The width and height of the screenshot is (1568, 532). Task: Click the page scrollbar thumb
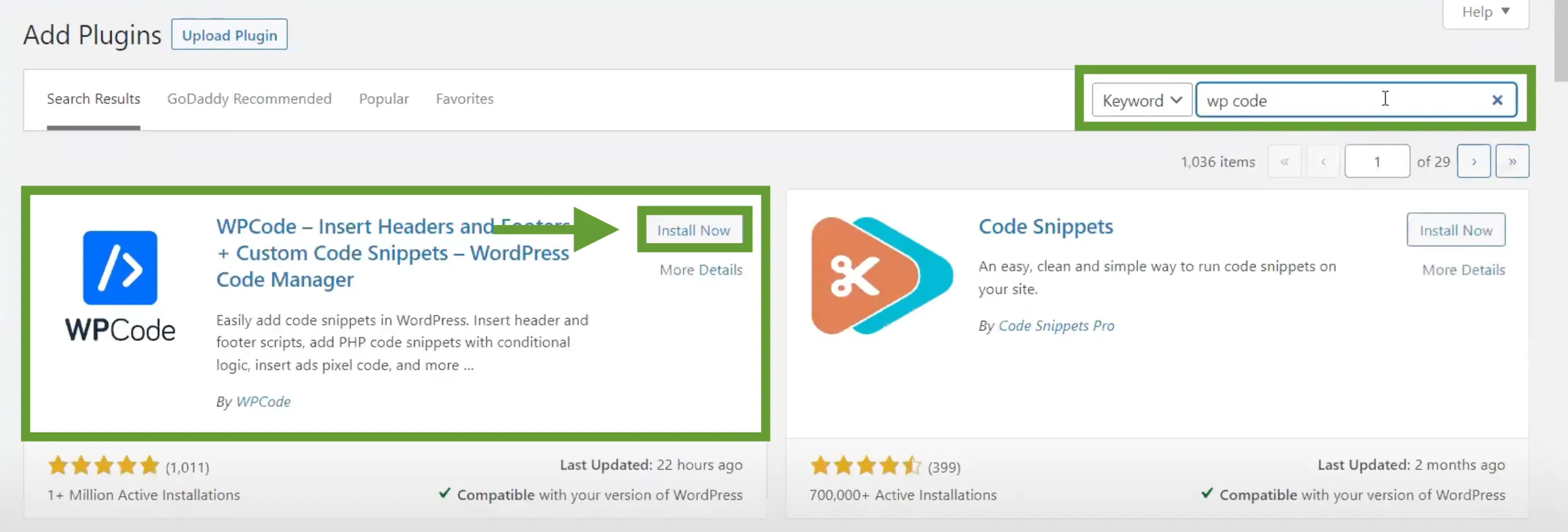click(x=1561, y=40)
